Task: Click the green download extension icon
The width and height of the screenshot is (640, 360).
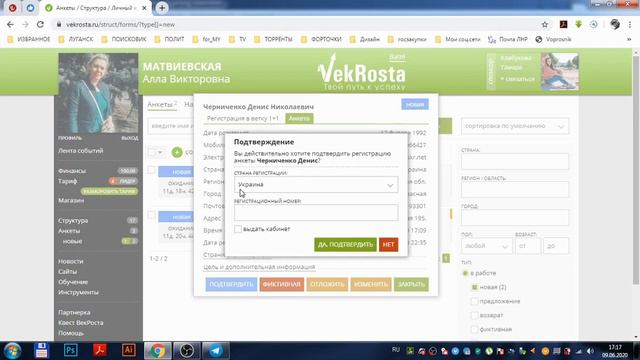Action: pos(578,24)
